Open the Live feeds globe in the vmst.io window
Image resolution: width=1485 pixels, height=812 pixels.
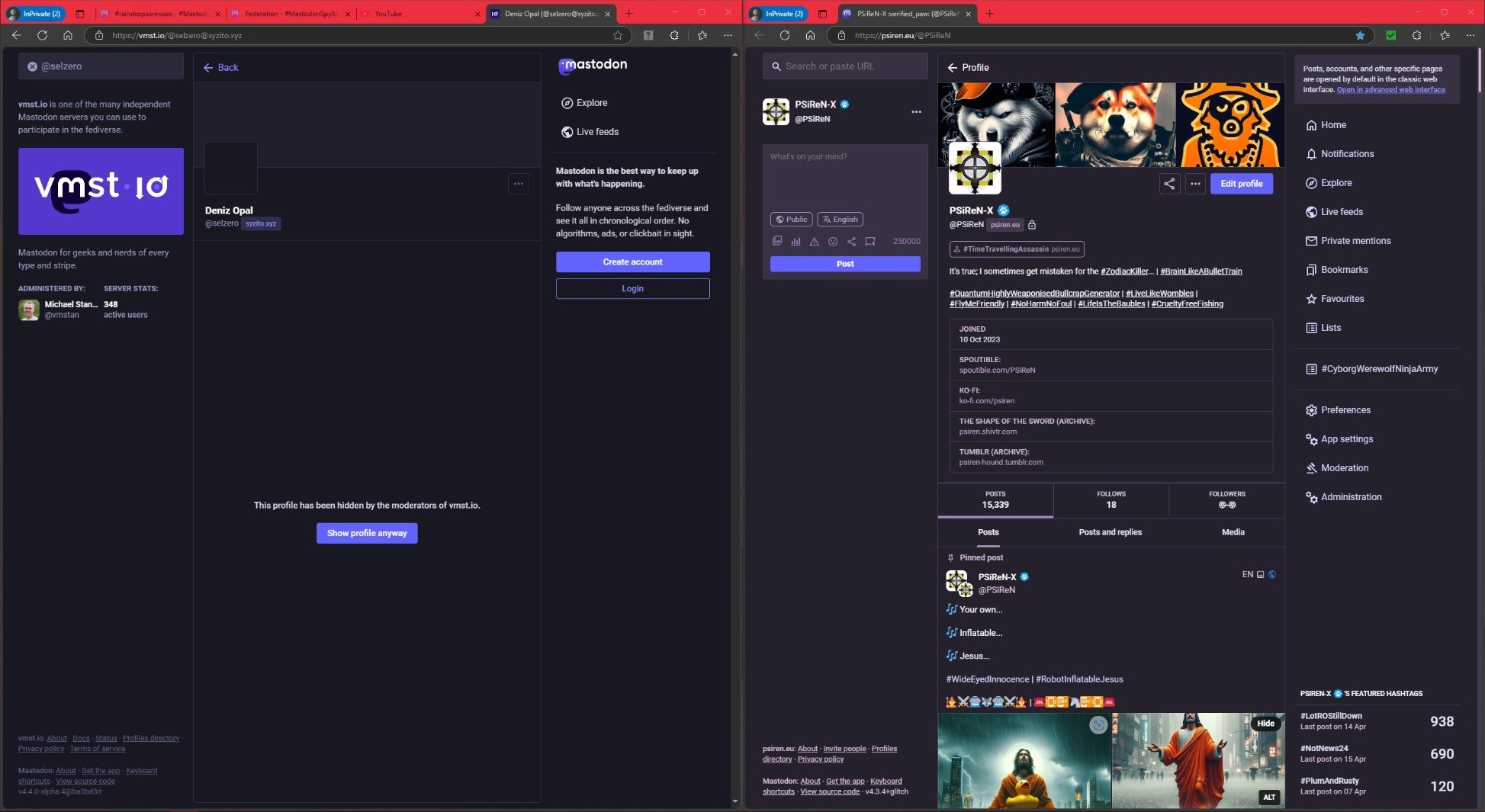coord(567,132)
